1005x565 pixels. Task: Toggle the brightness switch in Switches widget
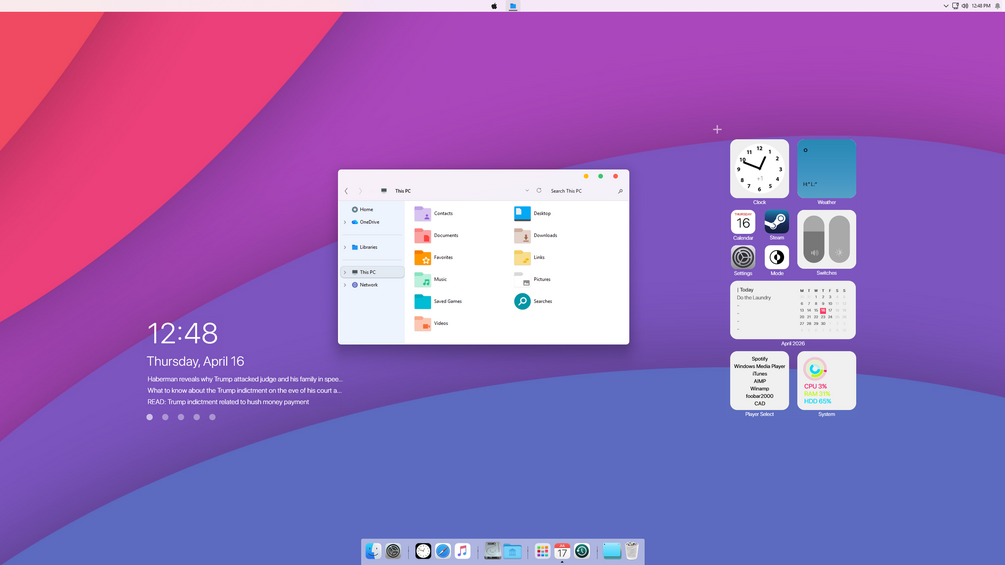(x=839, y=240)
